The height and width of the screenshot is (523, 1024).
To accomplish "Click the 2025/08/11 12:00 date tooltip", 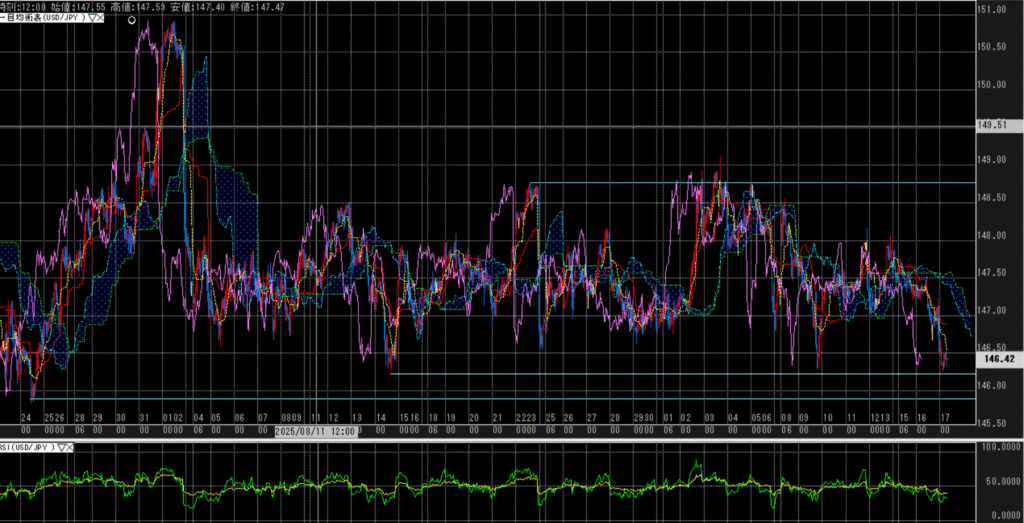I will click(316, 430).
